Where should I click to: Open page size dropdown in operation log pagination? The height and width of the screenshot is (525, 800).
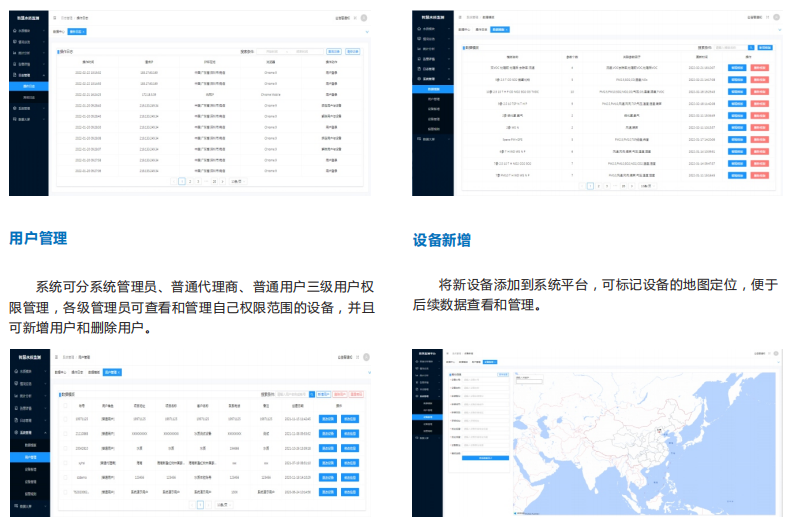tap(237, 182)
